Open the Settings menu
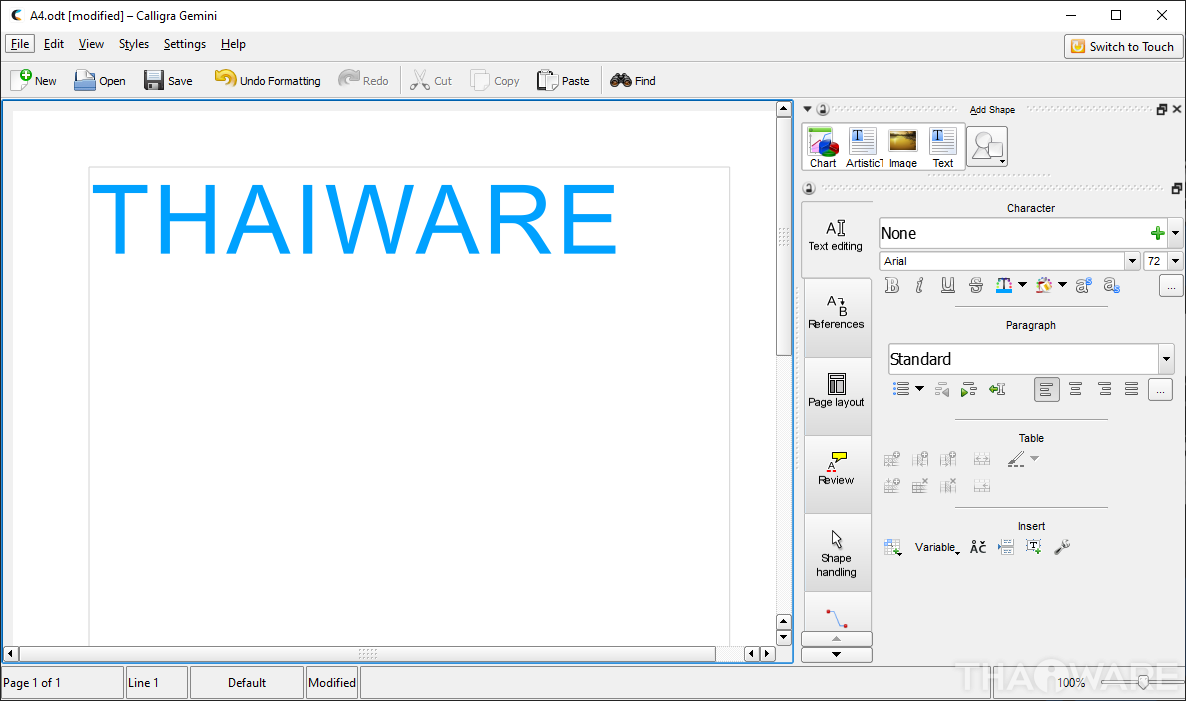This screenshot has height=701, width=1186. [x=185, y=44]
